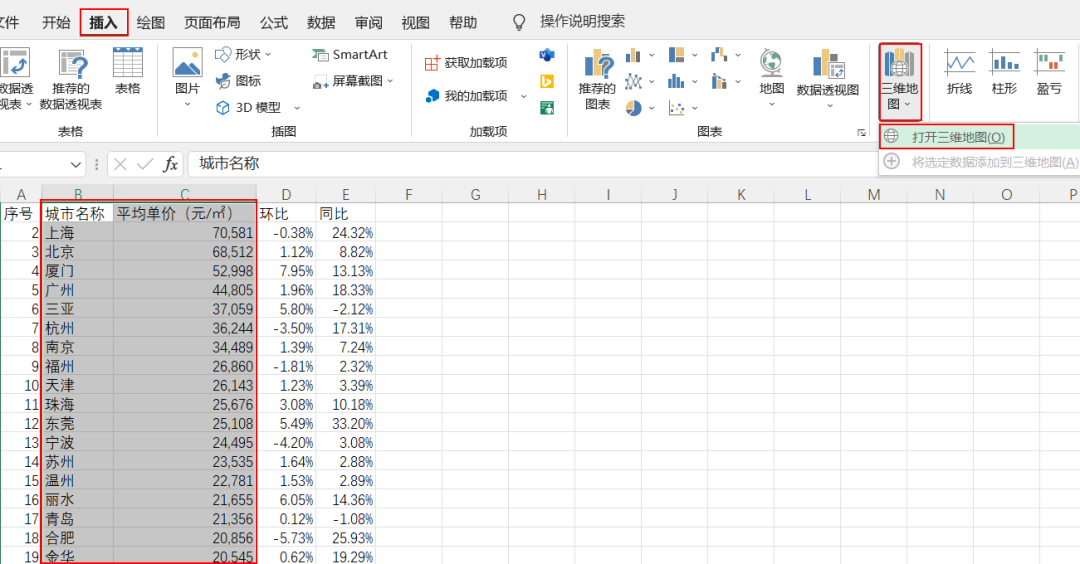The image size is (1080, 564).
Task: Click the 数据透视图 pivot chart icon
Action: point(828,63)
